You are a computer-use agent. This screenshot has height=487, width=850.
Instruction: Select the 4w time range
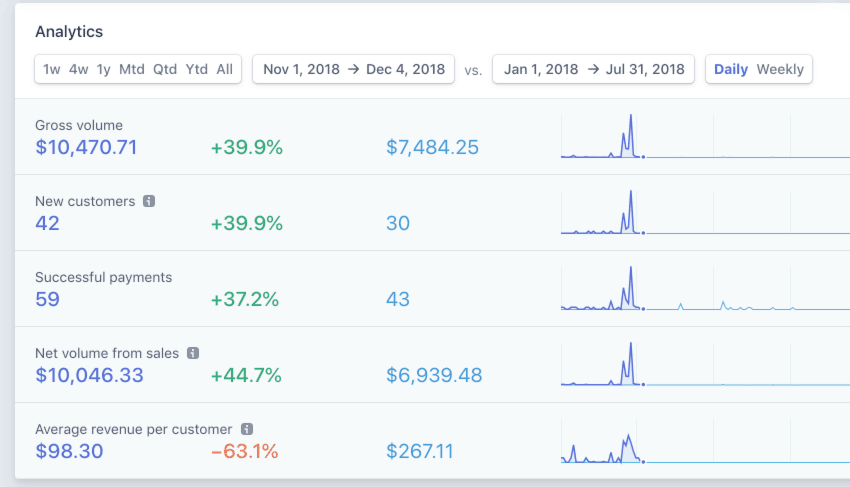click(79, 69)
